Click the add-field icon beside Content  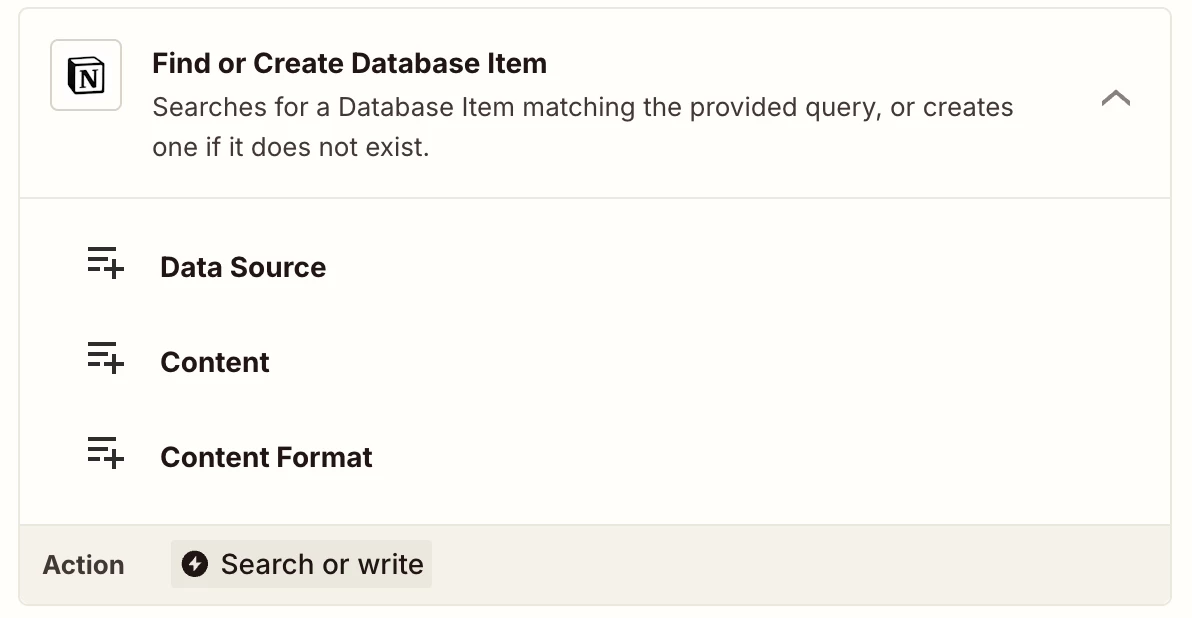pyautogui.click(x=105, y=359)
